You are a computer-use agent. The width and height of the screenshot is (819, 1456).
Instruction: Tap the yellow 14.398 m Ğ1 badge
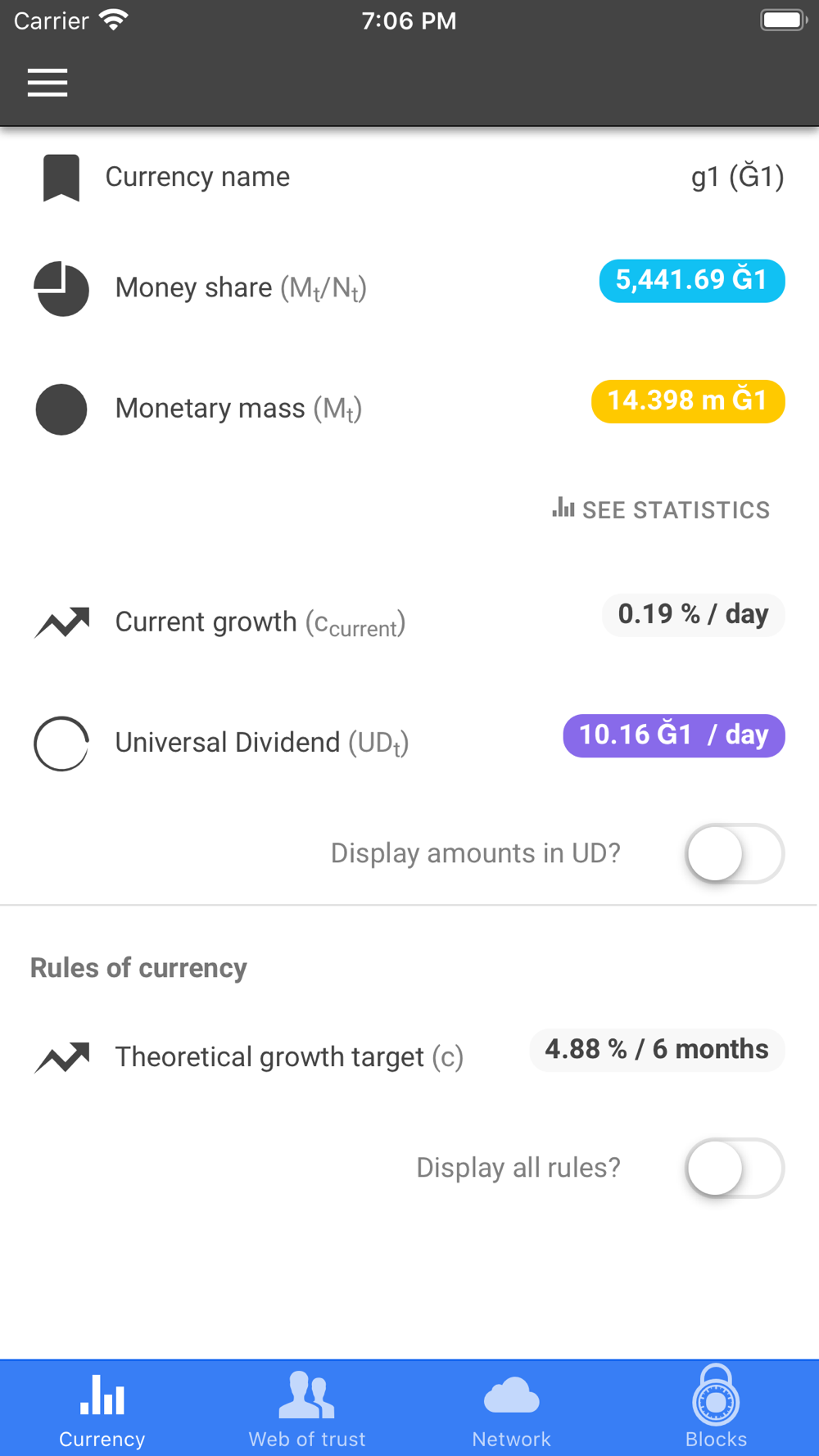coord(688,401)
